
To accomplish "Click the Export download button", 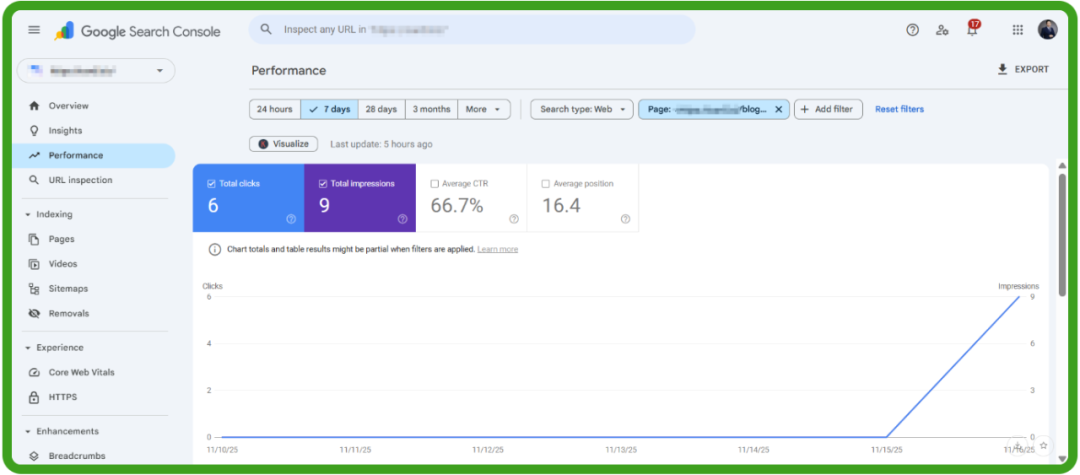I will pyautogui.click(x=1023, y=70).
